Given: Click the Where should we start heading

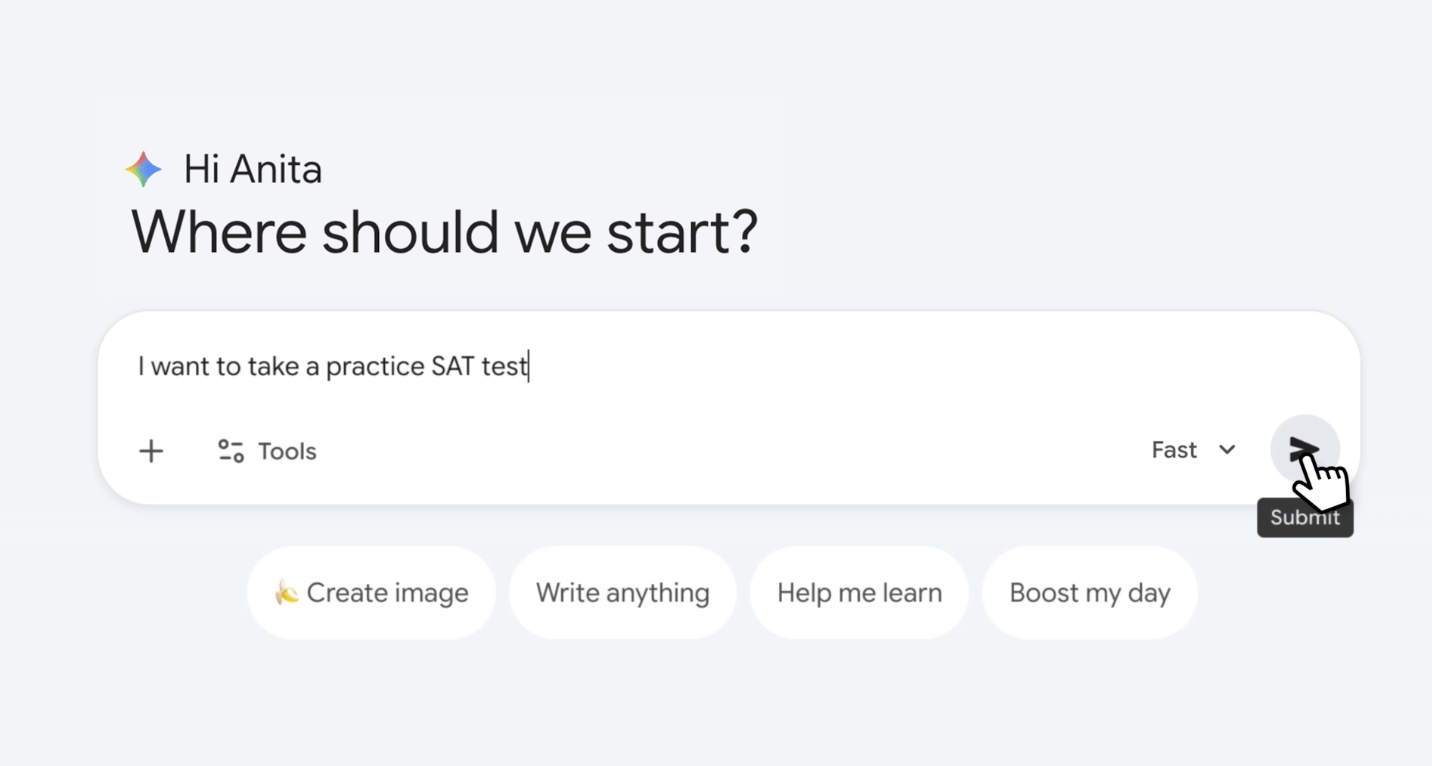Looking at the screenshot, I should pos(444,232).
